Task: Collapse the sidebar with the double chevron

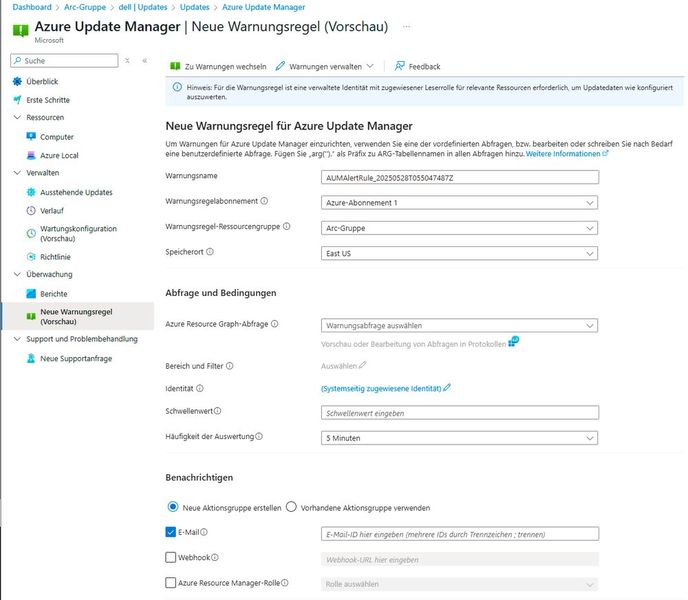Action: (x=145, y=61)
